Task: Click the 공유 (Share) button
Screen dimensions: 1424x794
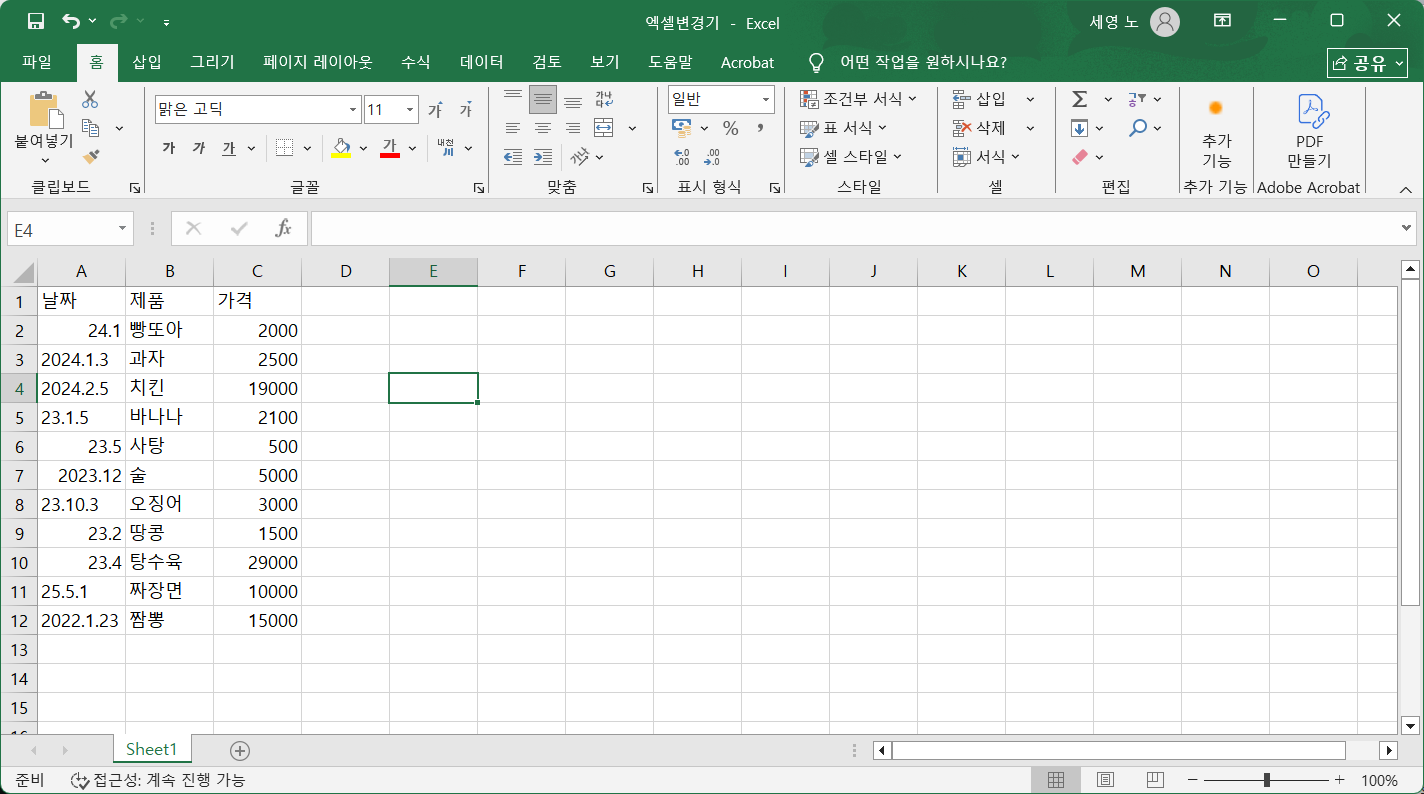Action: [x=1366, y=63]
